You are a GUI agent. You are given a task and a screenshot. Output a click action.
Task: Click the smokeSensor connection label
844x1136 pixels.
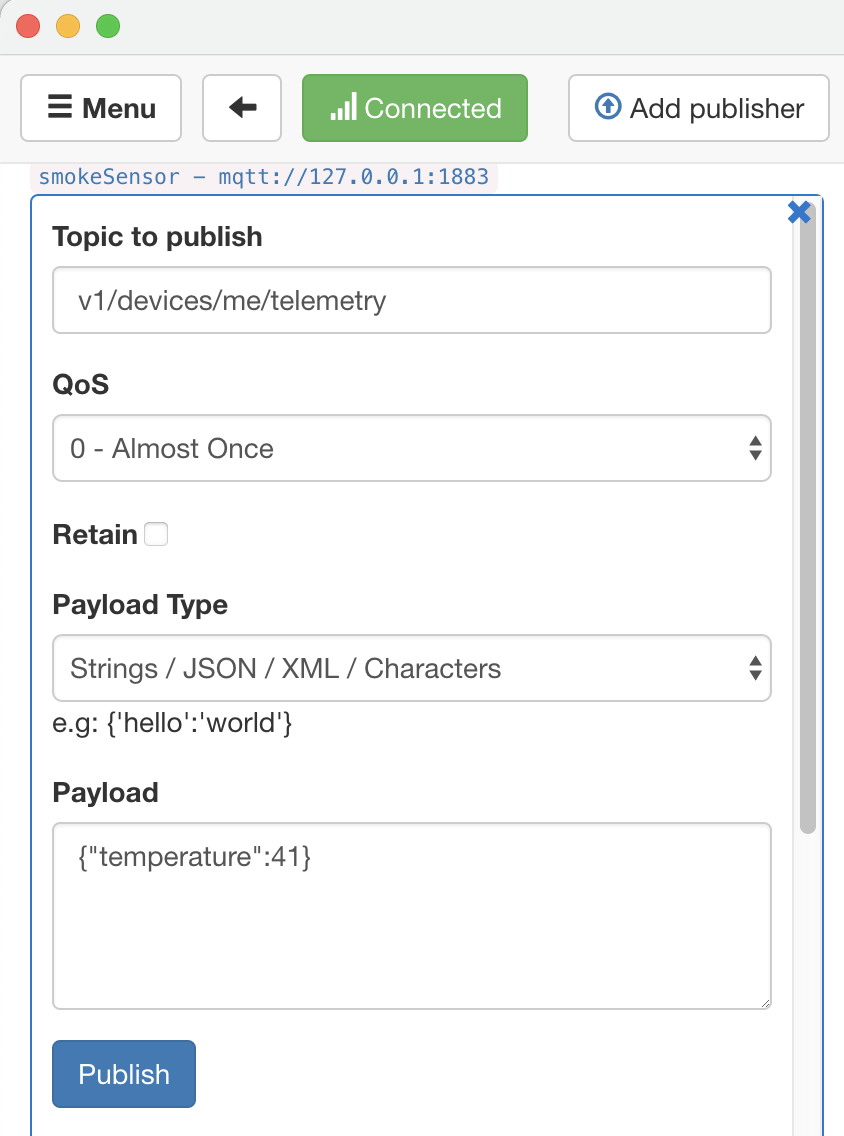264,178
